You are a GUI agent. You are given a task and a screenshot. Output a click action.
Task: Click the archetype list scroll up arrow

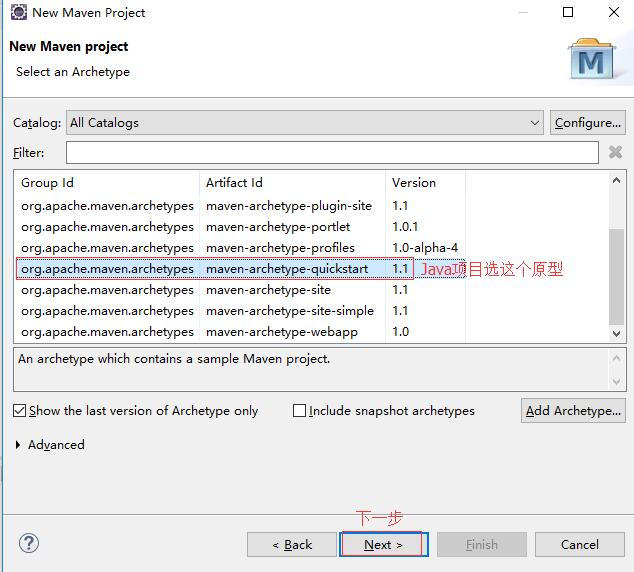click(616, 180)
